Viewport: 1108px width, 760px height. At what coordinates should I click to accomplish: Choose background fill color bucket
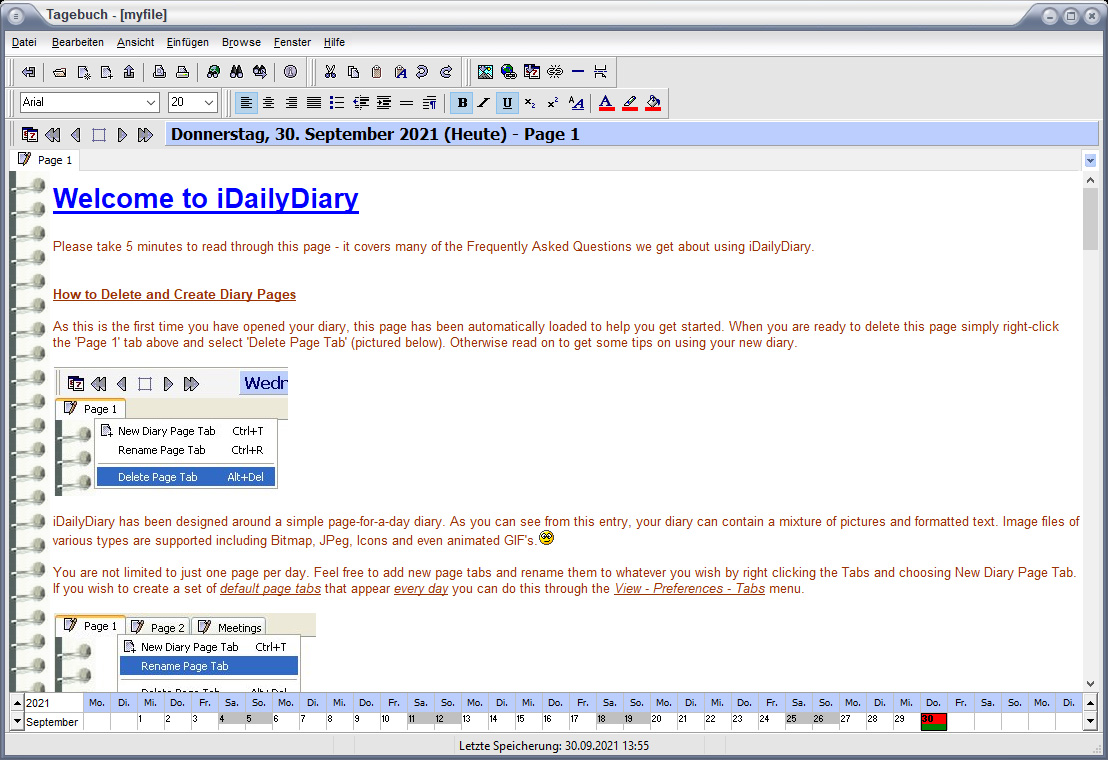pos(654,103)
